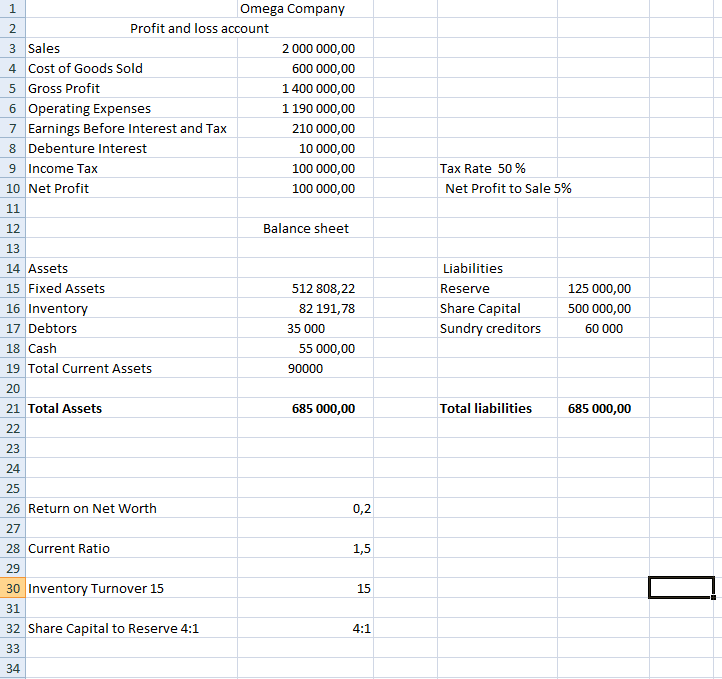Image resolution: width=722 pixels, height=679 pixels.
Task: Select the Net Profit to Sale cell
Action: coord(508,188)
